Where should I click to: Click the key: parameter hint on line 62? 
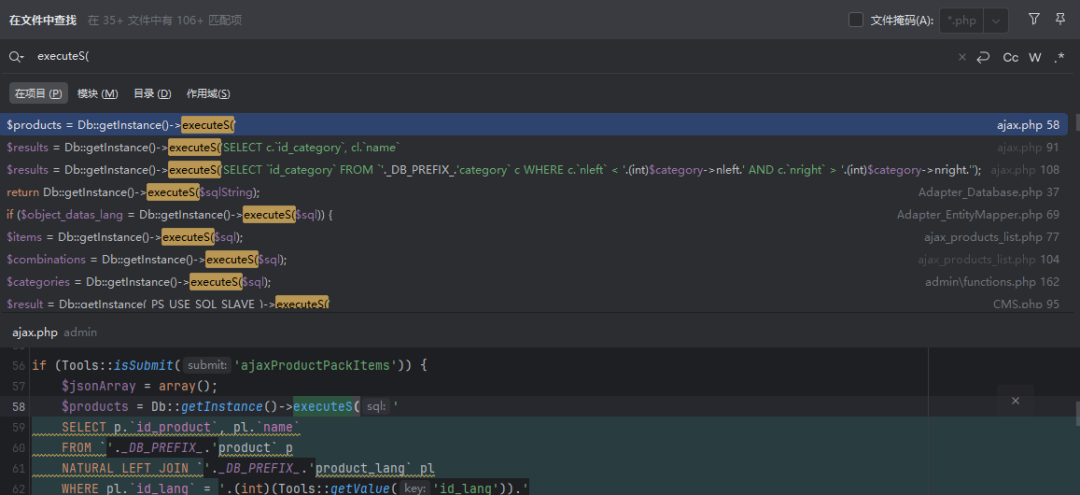[x=414, y=489]
